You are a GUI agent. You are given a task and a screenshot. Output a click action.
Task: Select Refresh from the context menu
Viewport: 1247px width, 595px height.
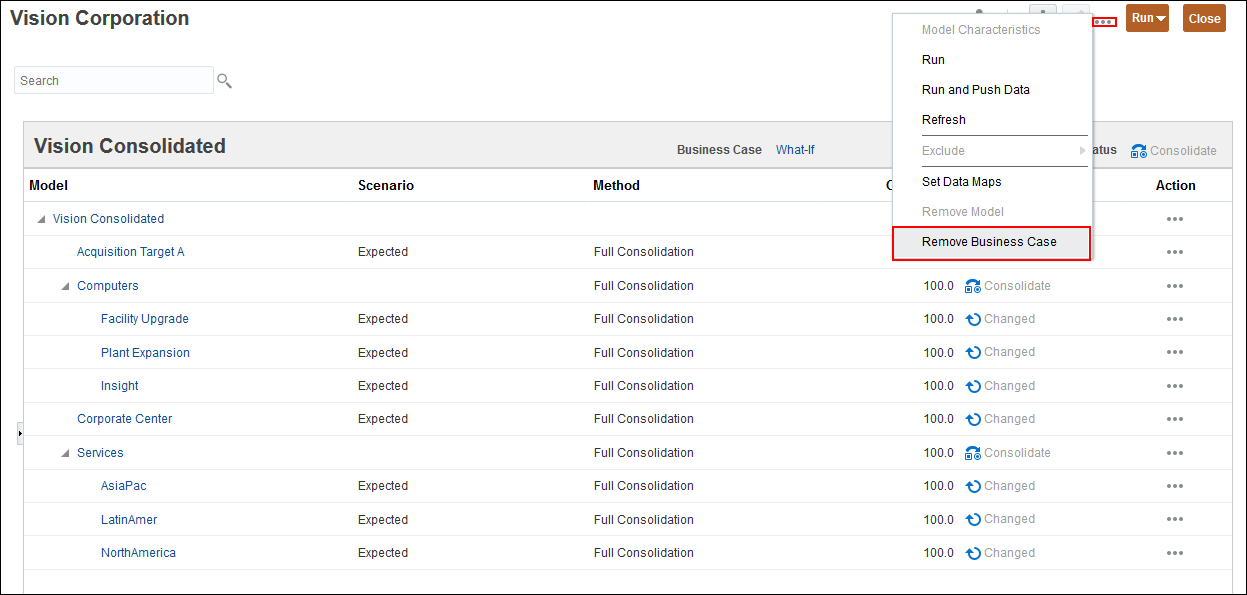click(942, 119)
